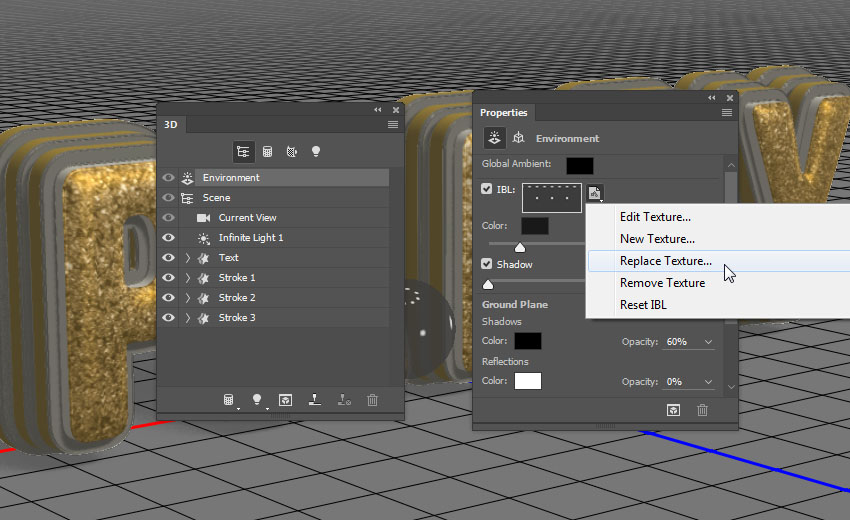Image resolution: width=850 pixels, height=520 pixels.
Task: Open the Global Ambient color swatch
Action: (579, 165)
